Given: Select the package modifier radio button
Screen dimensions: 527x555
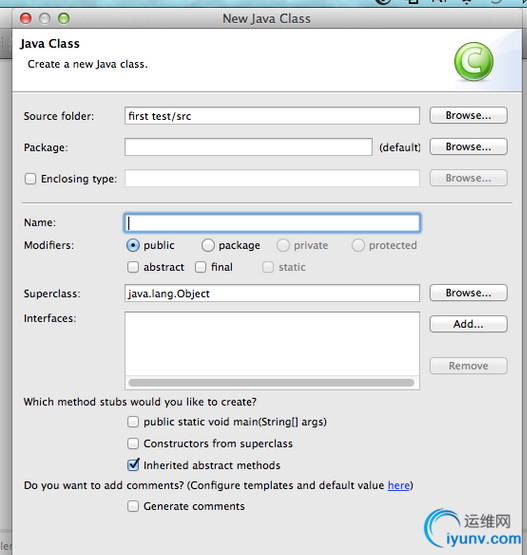Looking at the screenshot, I should point(208,245).
